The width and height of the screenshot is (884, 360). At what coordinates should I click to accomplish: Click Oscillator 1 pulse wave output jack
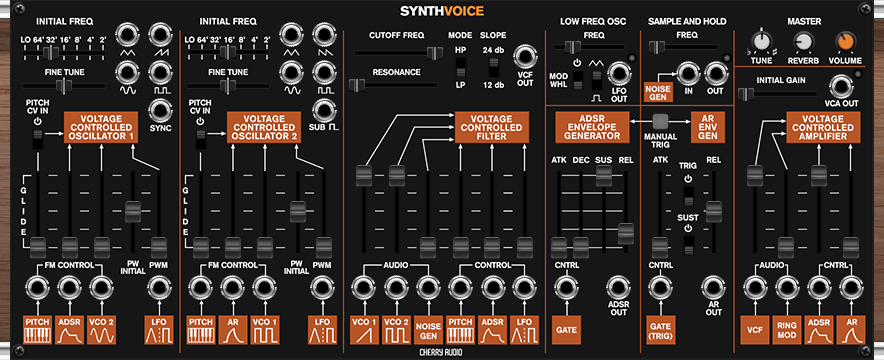tap(160, 72)
